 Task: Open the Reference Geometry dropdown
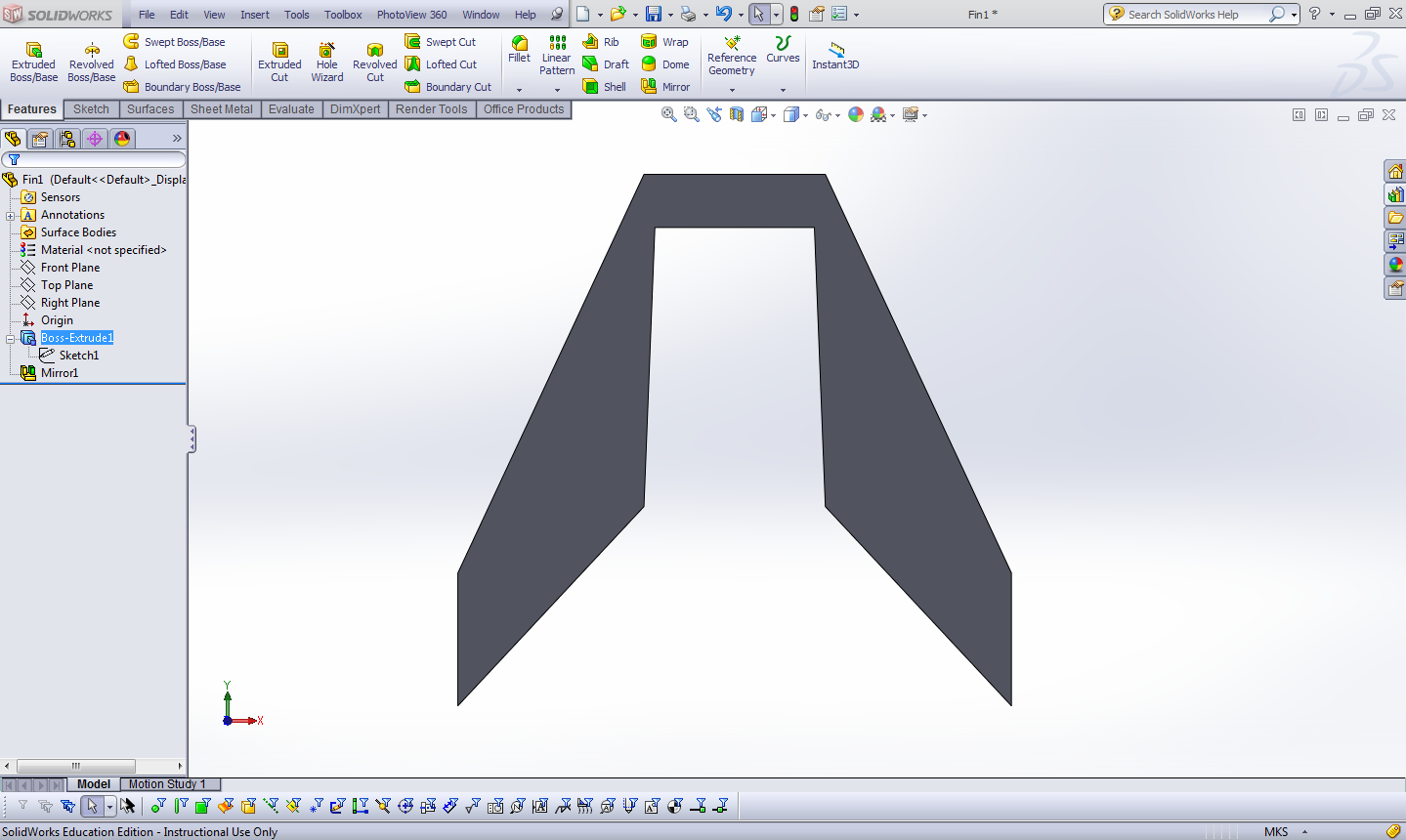tap(732, 91)
